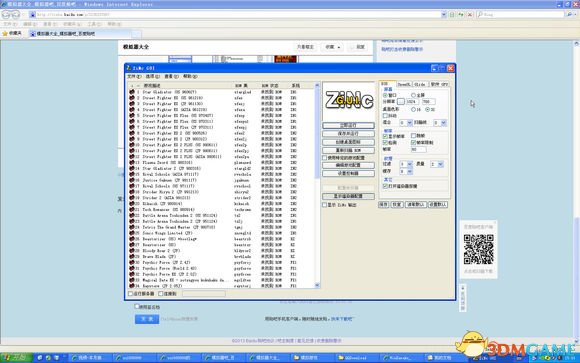Click the game list scrollbar down arrow
Viewport: 580px width, 363px height.
317,285
